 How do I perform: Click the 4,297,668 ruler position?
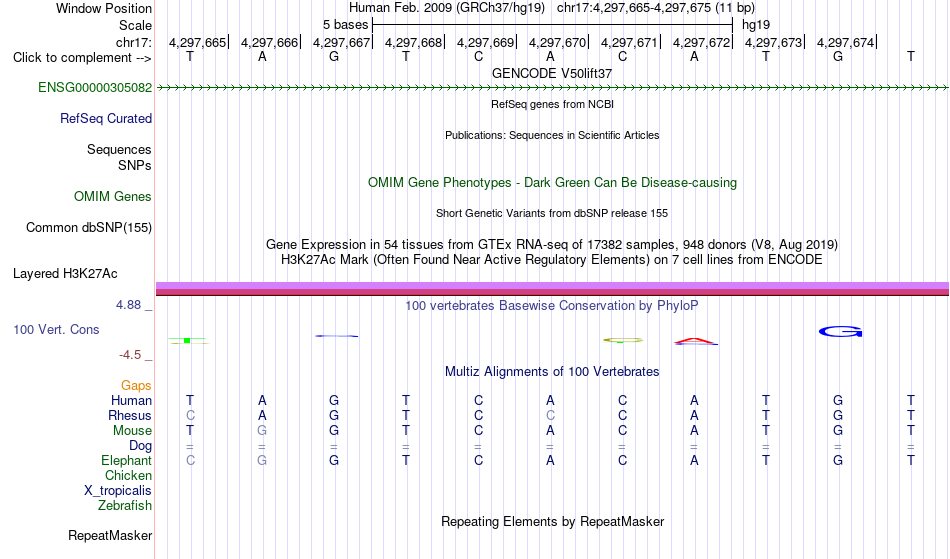(x=413, y=42)
